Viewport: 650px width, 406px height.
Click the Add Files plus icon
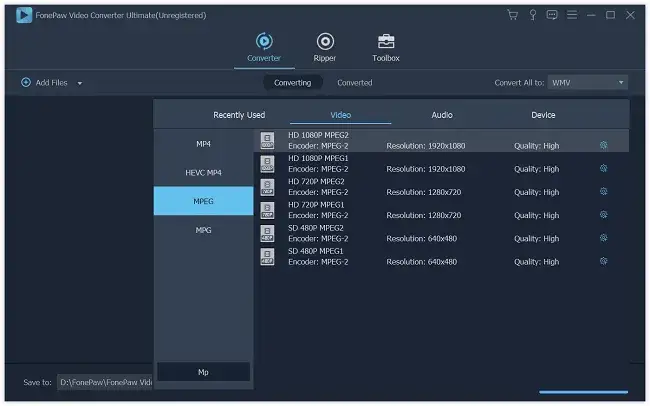pyautogui.click(x=26, y=83)
